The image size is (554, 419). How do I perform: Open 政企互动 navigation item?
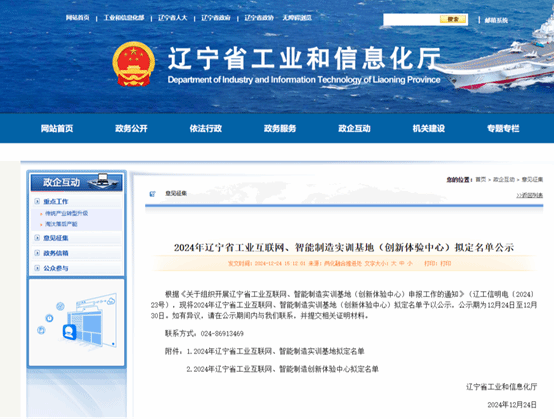[x=354, y=129]
